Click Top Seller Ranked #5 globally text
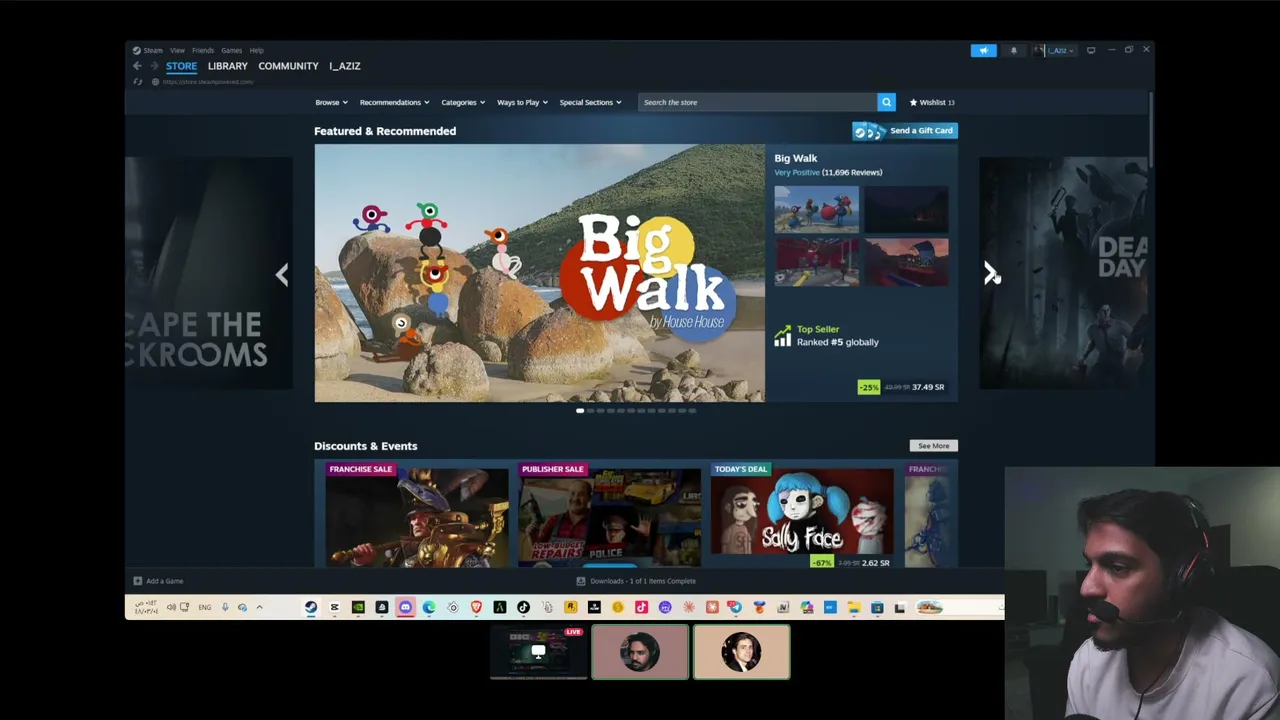This screenshot has height=720, width=1280. (x=838, y=336)
